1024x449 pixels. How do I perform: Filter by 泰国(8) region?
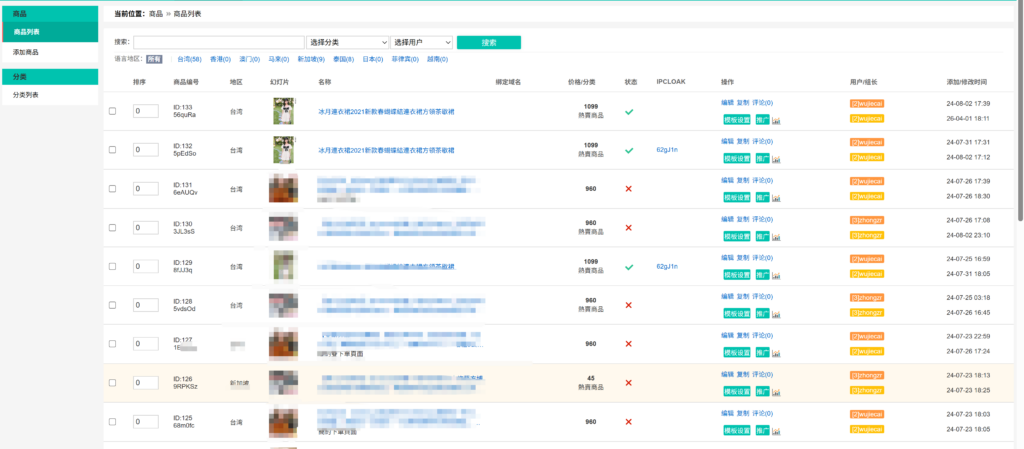[344, 59]
